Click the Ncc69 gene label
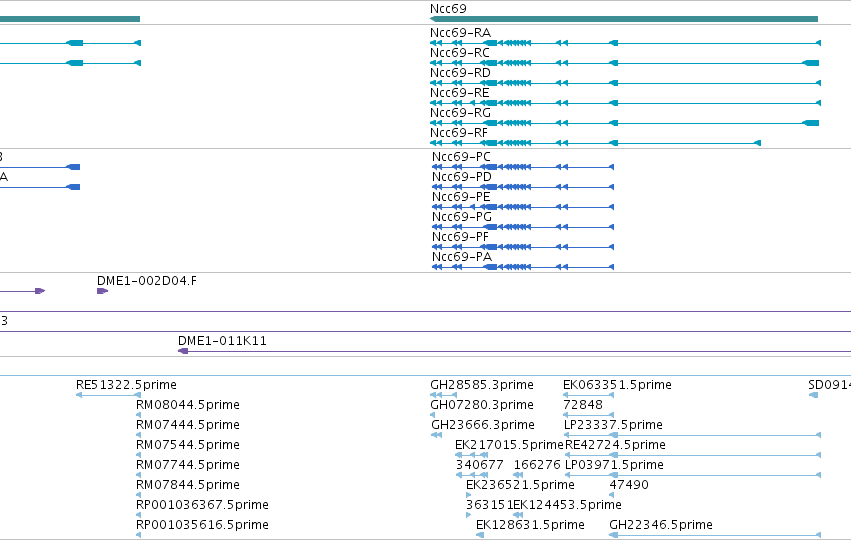851x540 pixels. tap(448, 9)
